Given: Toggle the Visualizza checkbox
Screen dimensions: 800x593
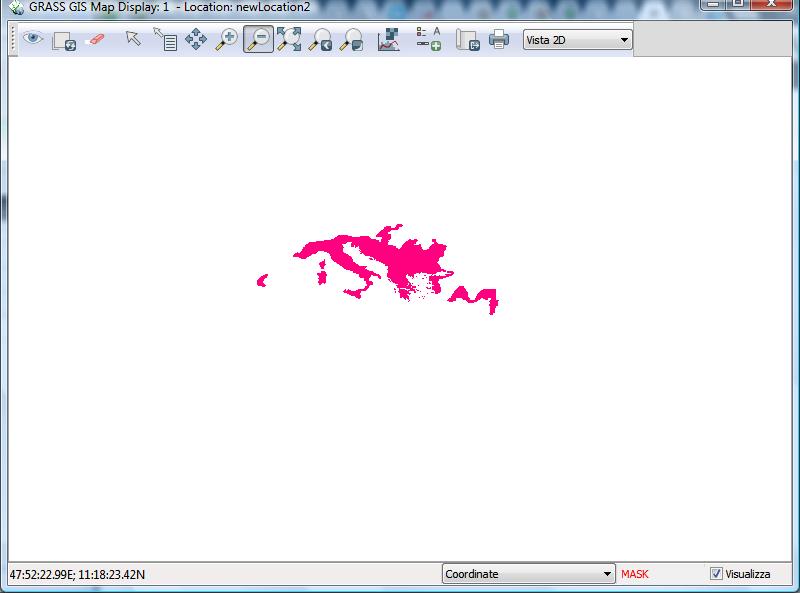Looking at the screenshot, I should [716, 574].
